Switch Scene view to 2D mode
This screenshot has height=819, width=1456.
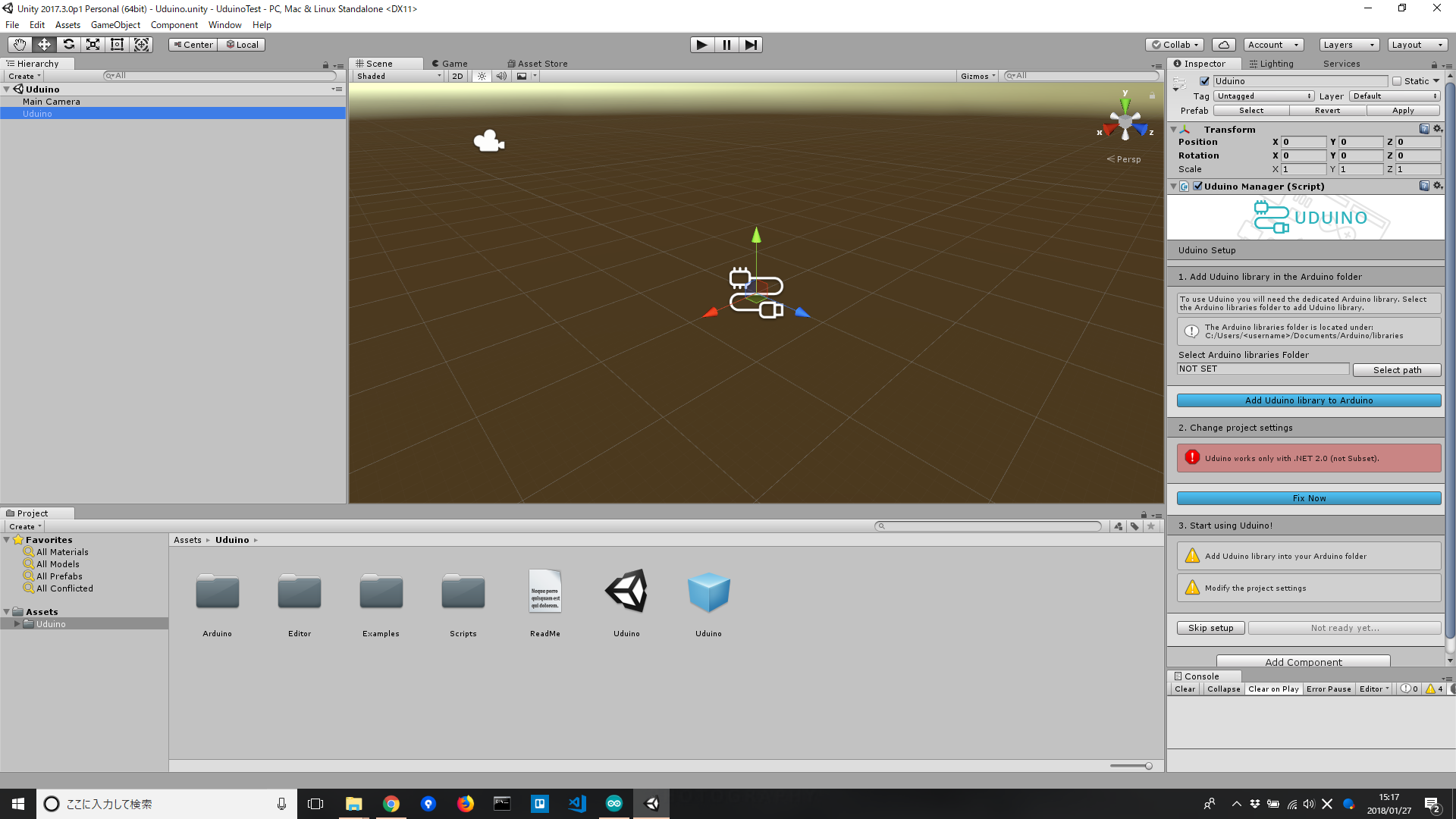point(457,76)
